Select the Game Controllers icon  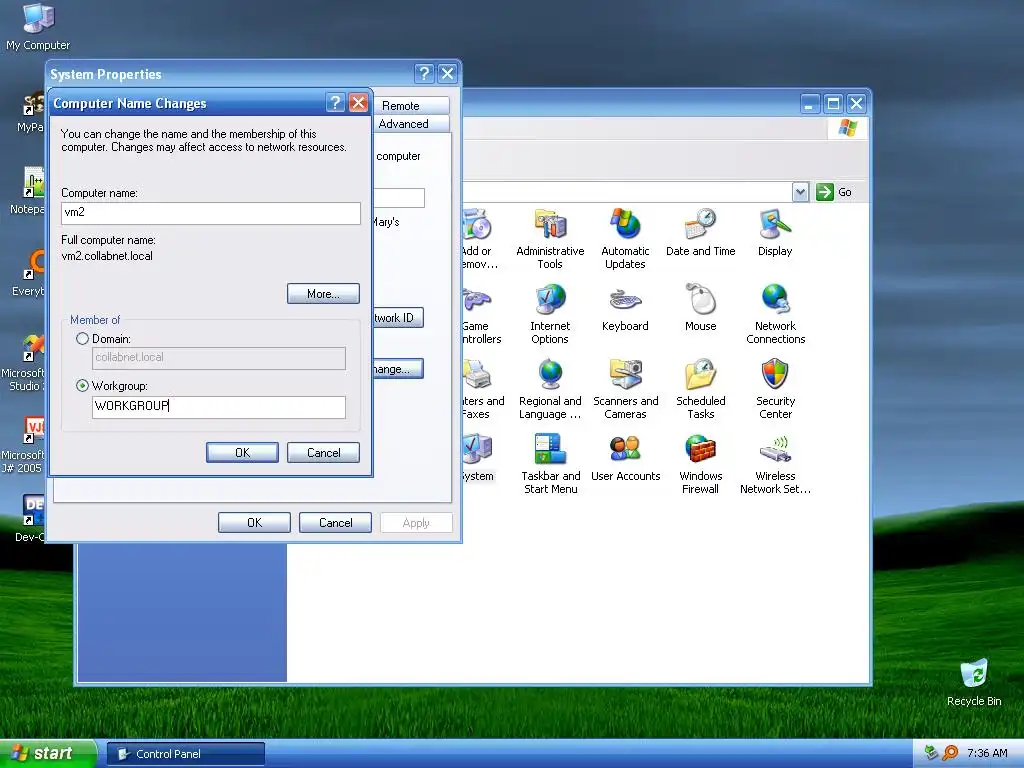pyautogui.click(x=481, y=314)
